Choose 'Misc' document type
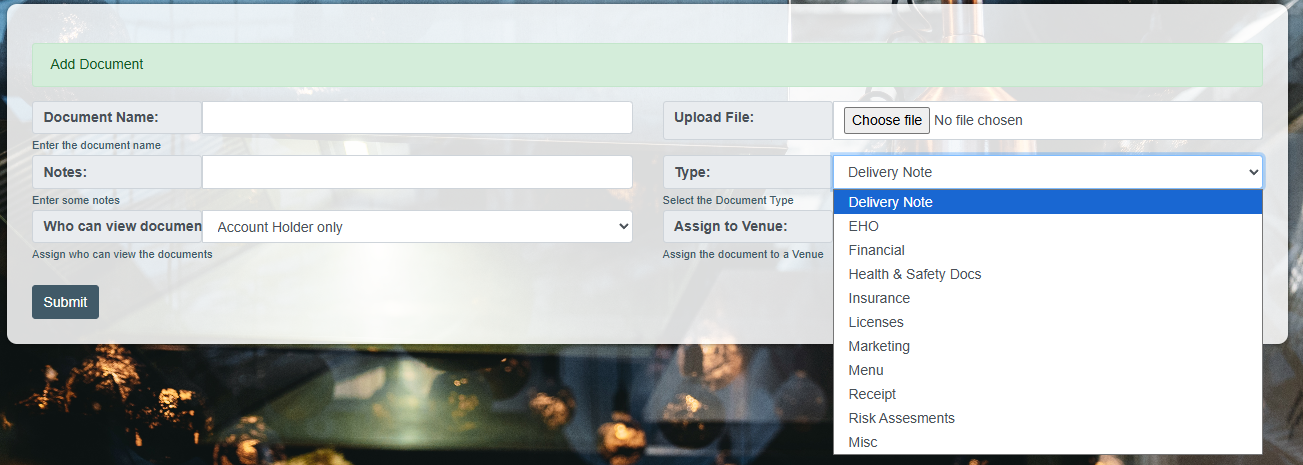Screen dimensions: 1303x465 coord(863,442)
